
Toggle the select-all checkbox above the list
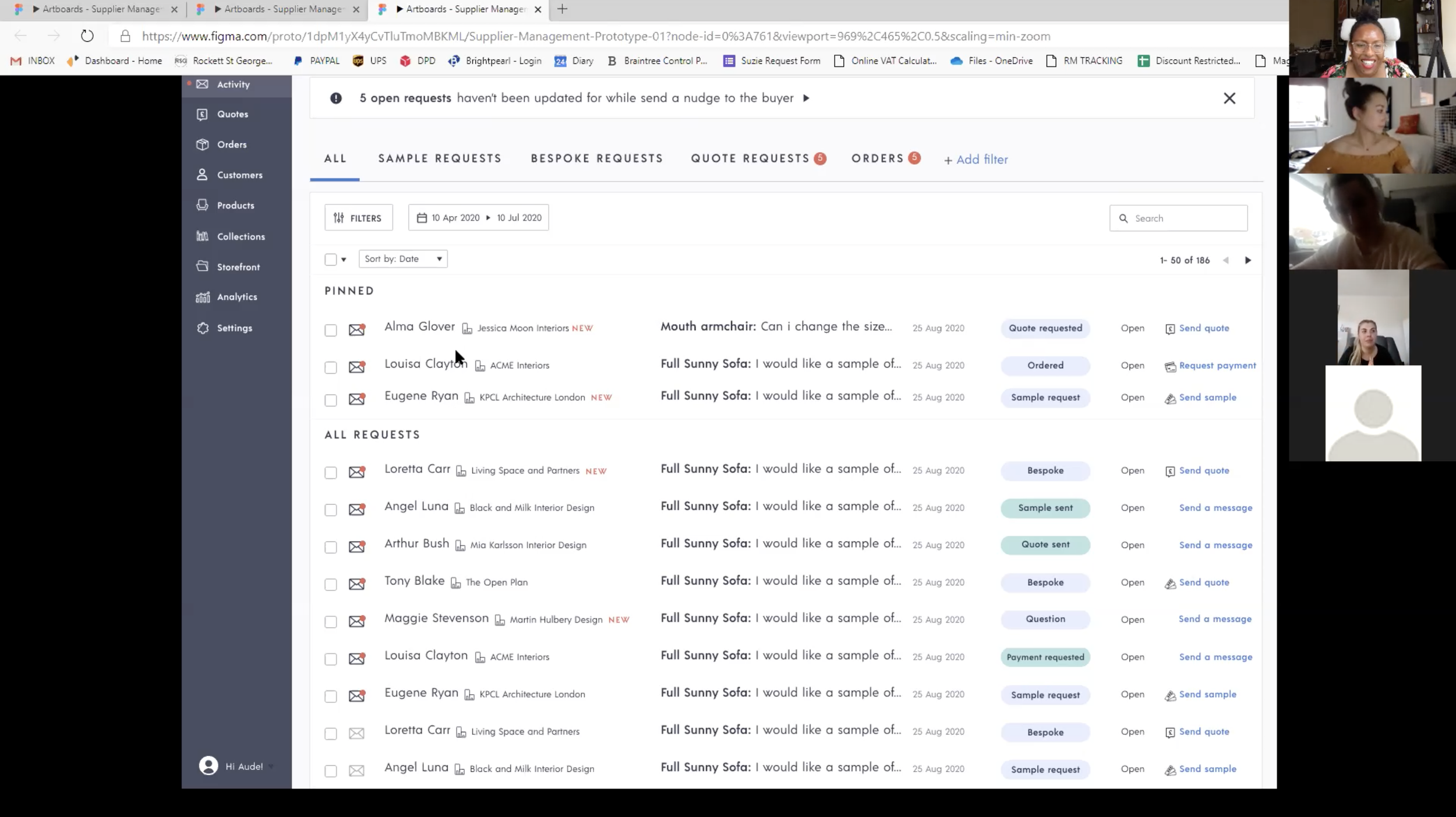tap(330, 260)
